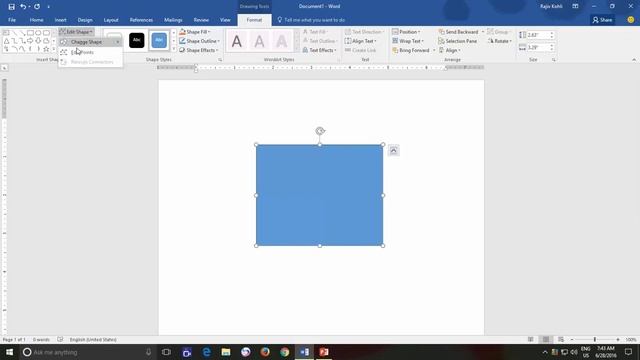This screenshot has height=360, width=640.
Task: Choose Edit Points from the menu
Action: tap(90, 52)
